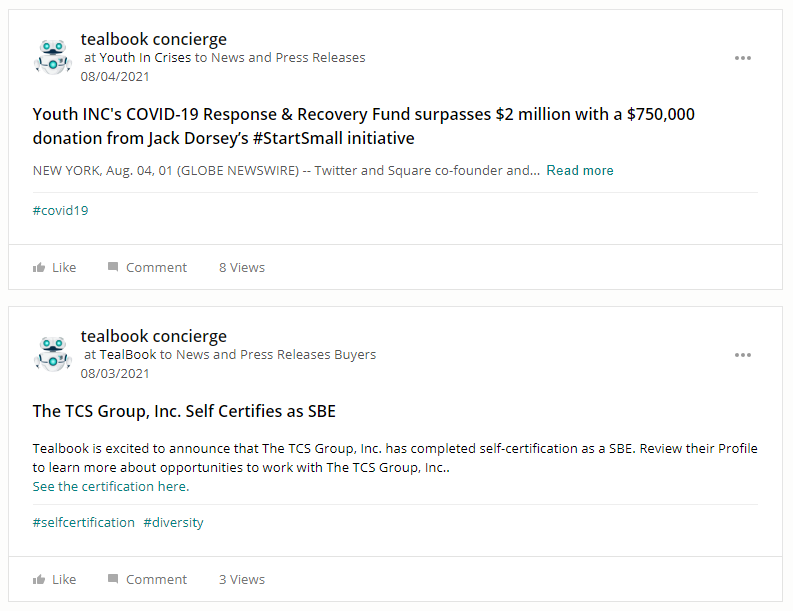This screenshot has width=793, height=611.
Task: Open the three-dot menu on the TCS Group post
Action: tap(742, 355)
